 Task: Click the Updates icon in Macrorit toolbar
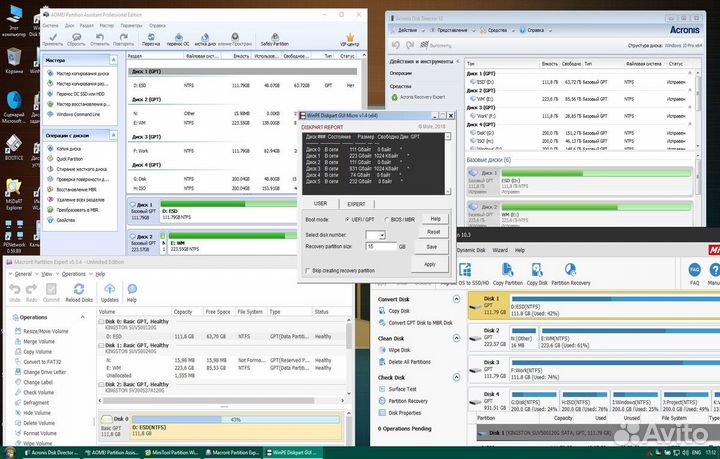click(109, 292)
